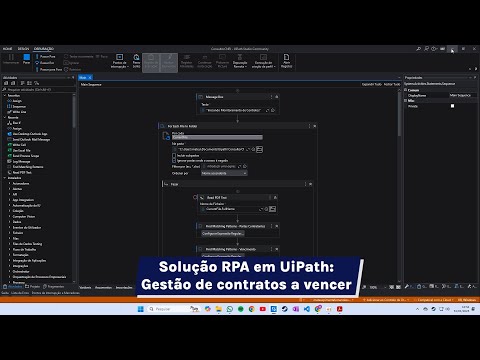This screenshot has width=480, height=360.
Task: Tick the Incluir subpastas checkbox
Action: coord(174,155)
